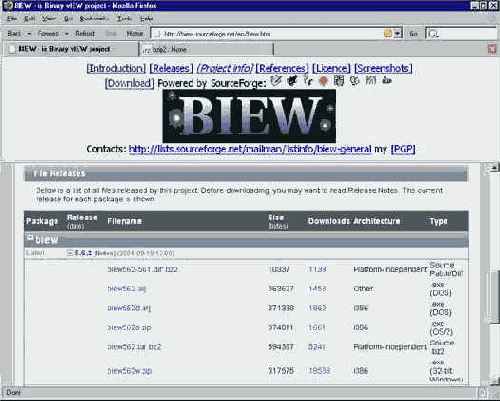Open the Back history dropdown arrow
Viewport: 500px width, 401px height.
[29, 34]
